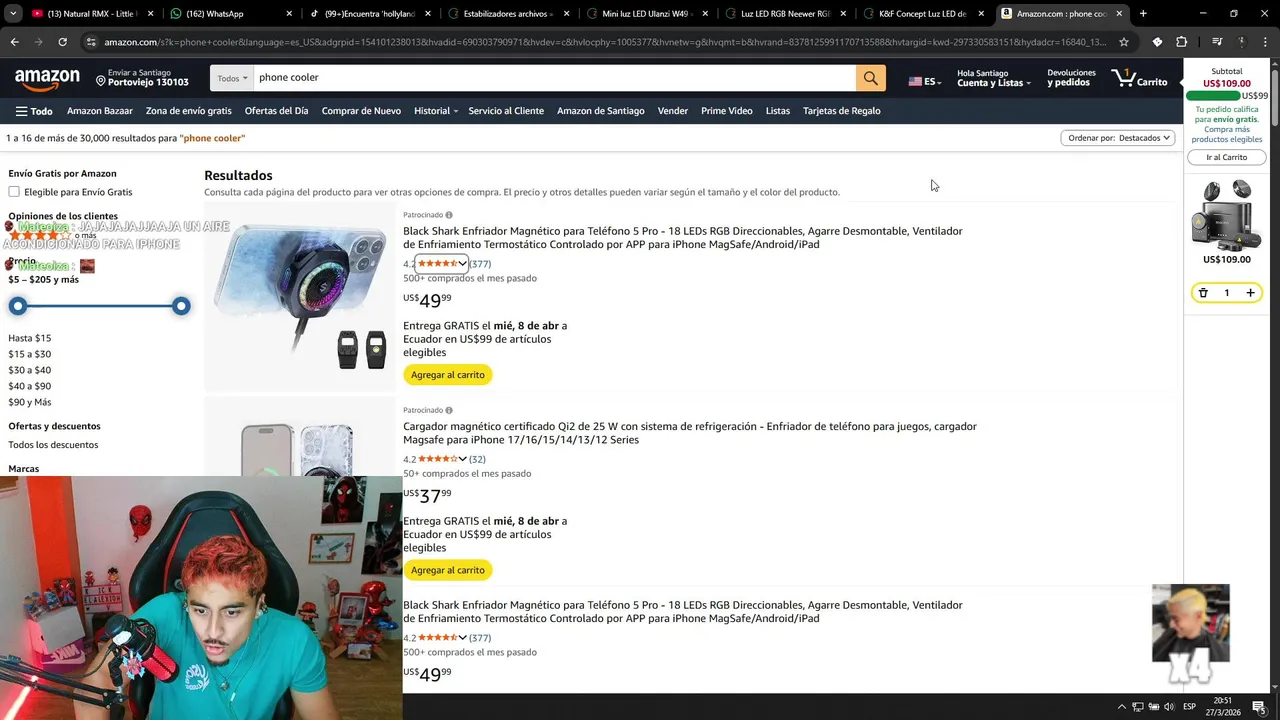Open Servicio al Cliente nav link

click(x=506, y=111)
